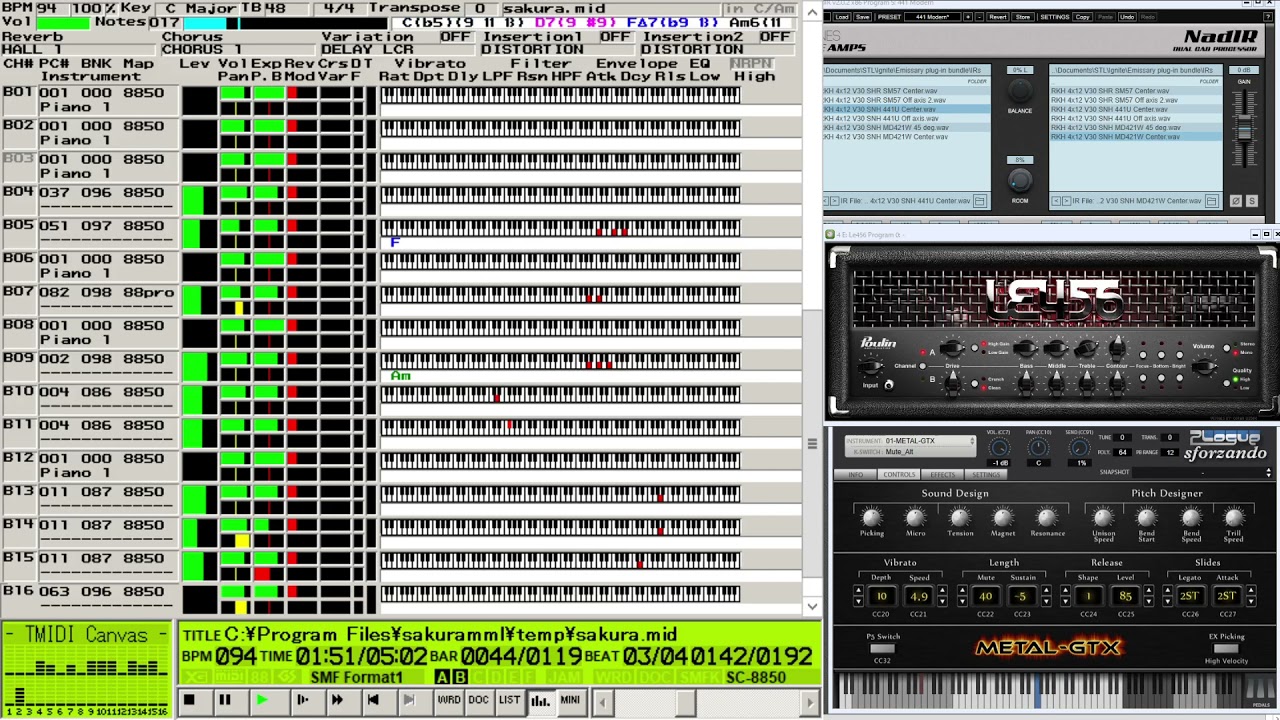Click the Volume knob on LE456 amp

click(1207, 366)
